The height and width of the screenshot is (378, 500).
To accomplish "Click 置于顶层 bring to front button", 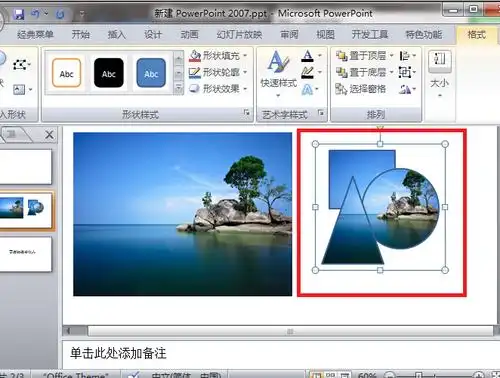I will tap(361, 56).
